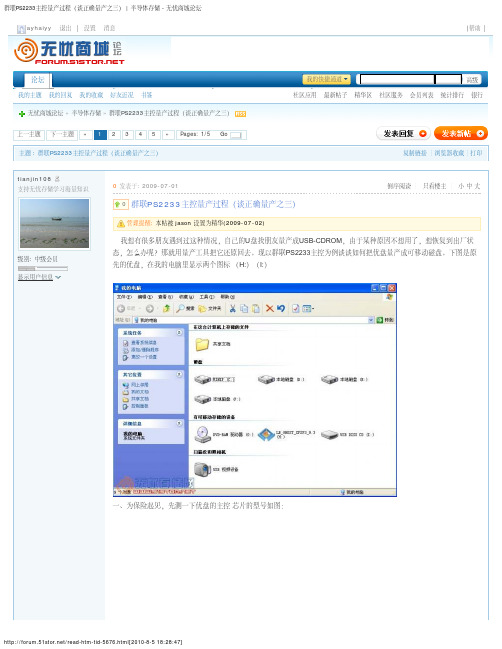The width and height of the screenshot is (502, 649).
Task: Open the 我的回复 link
Action: (x=60, y=95)
